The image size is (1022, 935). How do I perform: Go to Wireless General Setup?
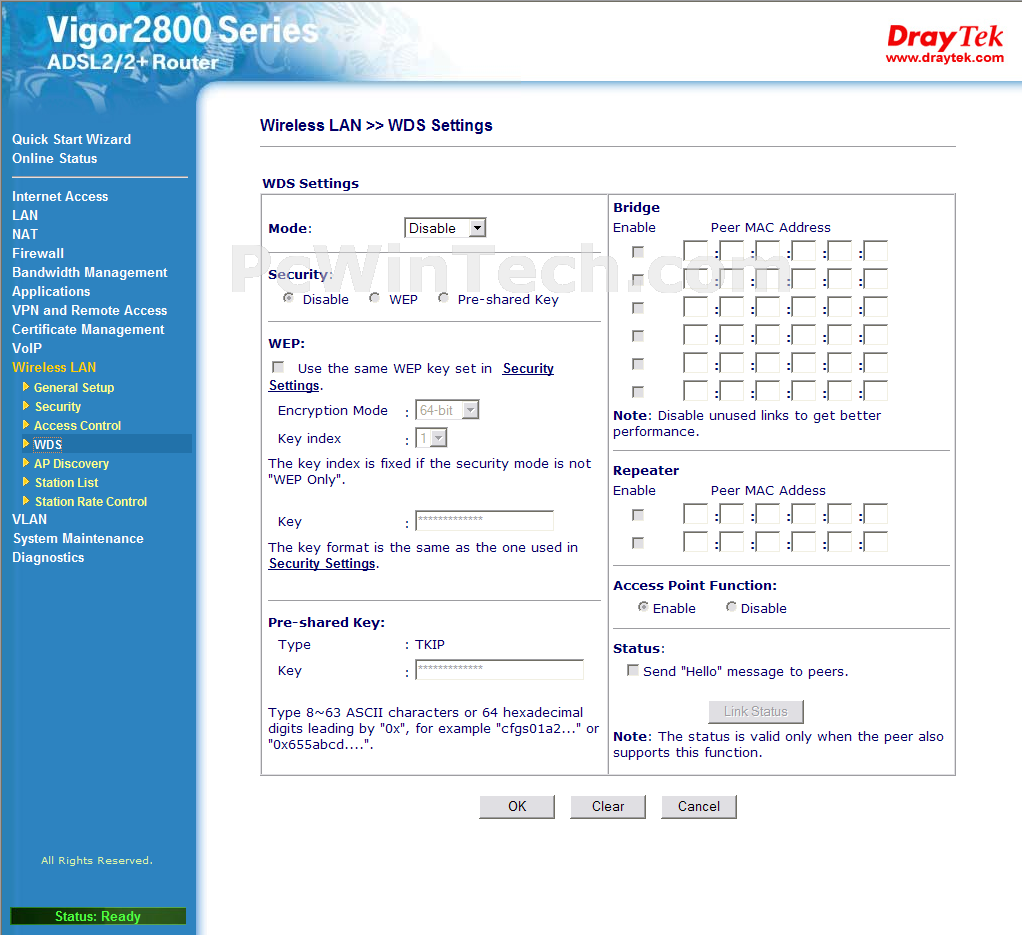tap(74, 387)
